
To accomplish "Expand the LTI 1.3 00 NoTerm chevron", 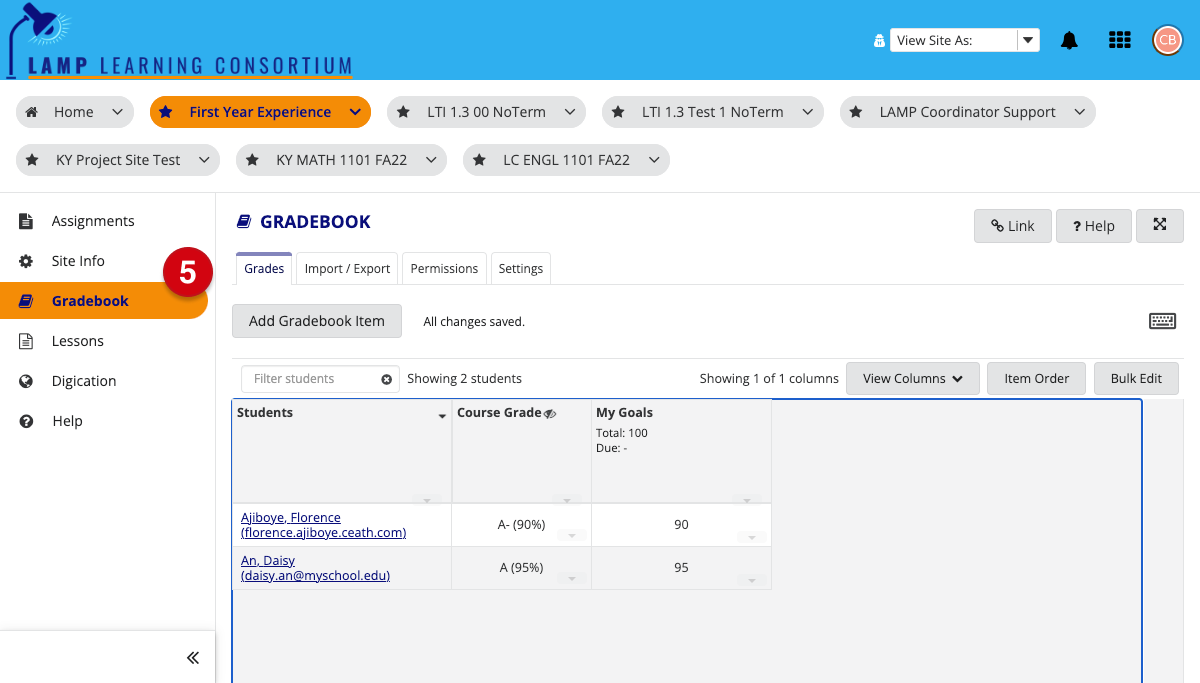I will pos(570,112).
